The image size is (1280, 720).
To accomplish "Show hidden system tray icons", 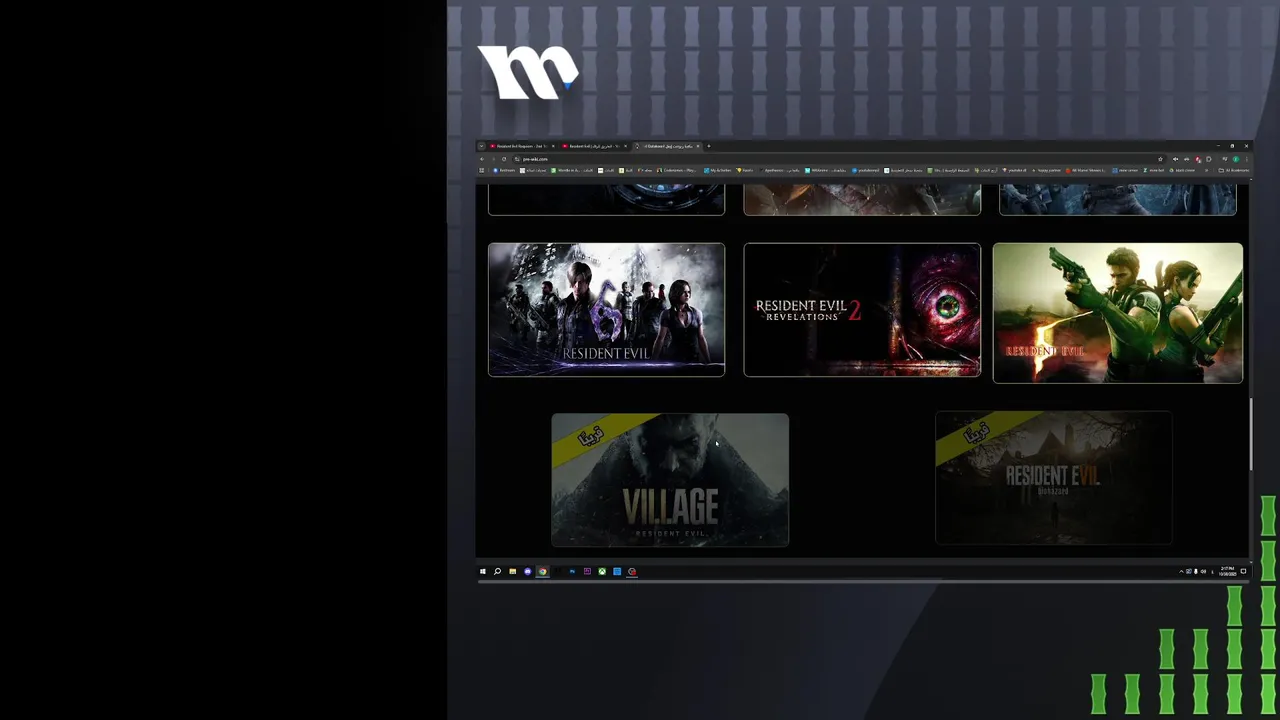I will pyautogui.click(x=1181, y=572).
